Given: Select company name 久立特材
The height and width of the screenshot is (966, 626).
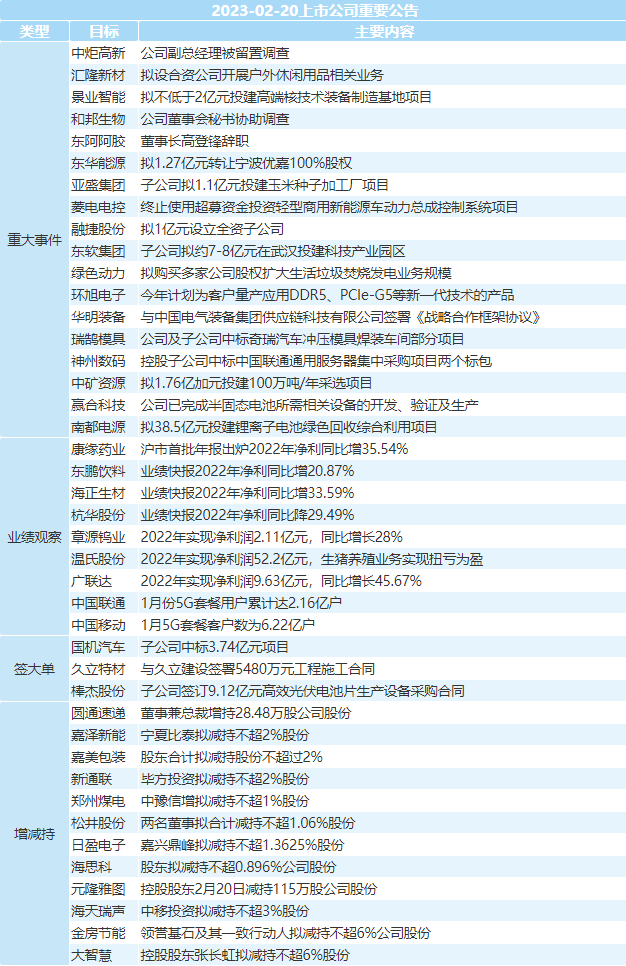Looking at the screenshot, I should click(x=98, y=669).
